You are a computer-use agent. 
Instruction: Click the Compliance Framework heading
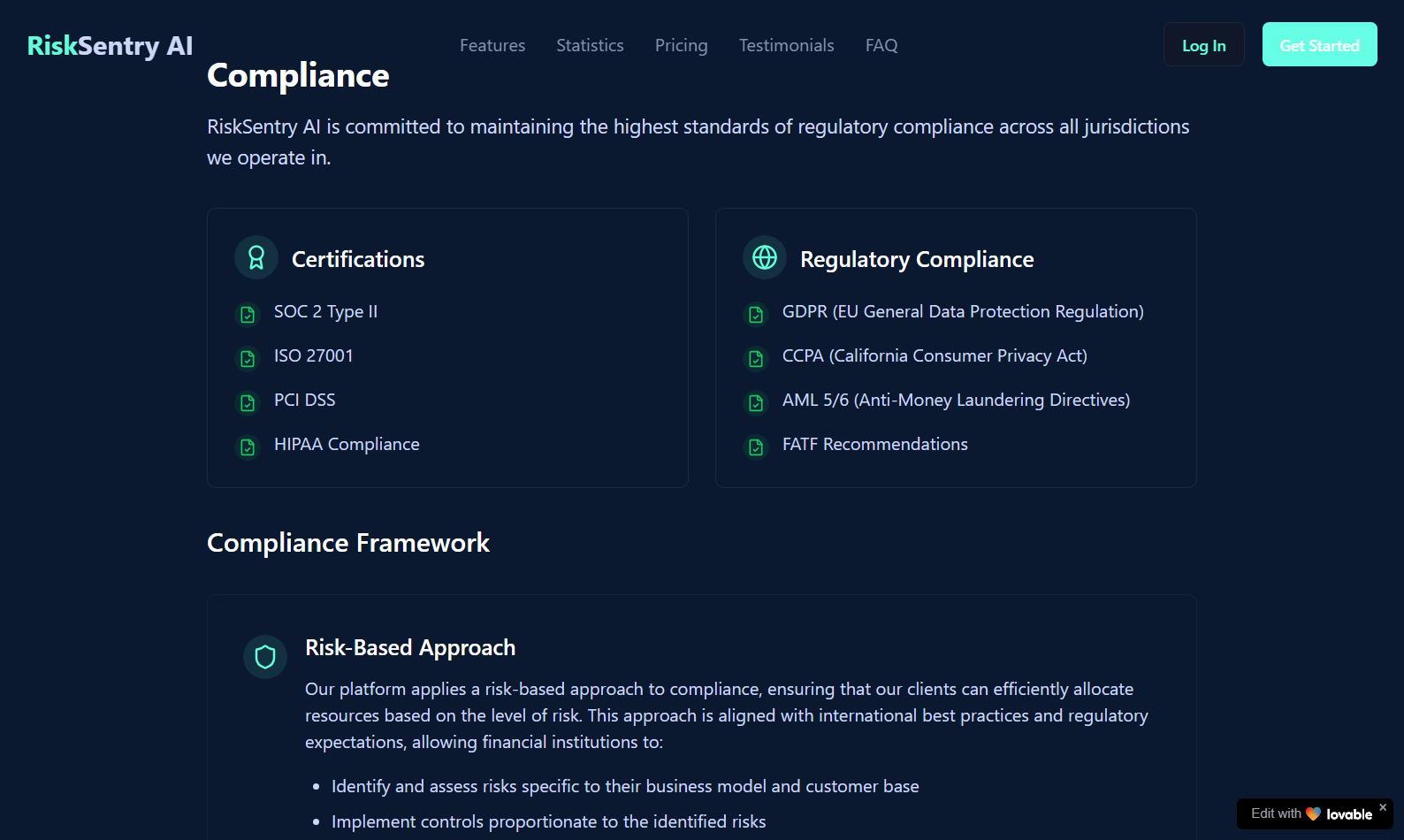(x=348, y=542)
